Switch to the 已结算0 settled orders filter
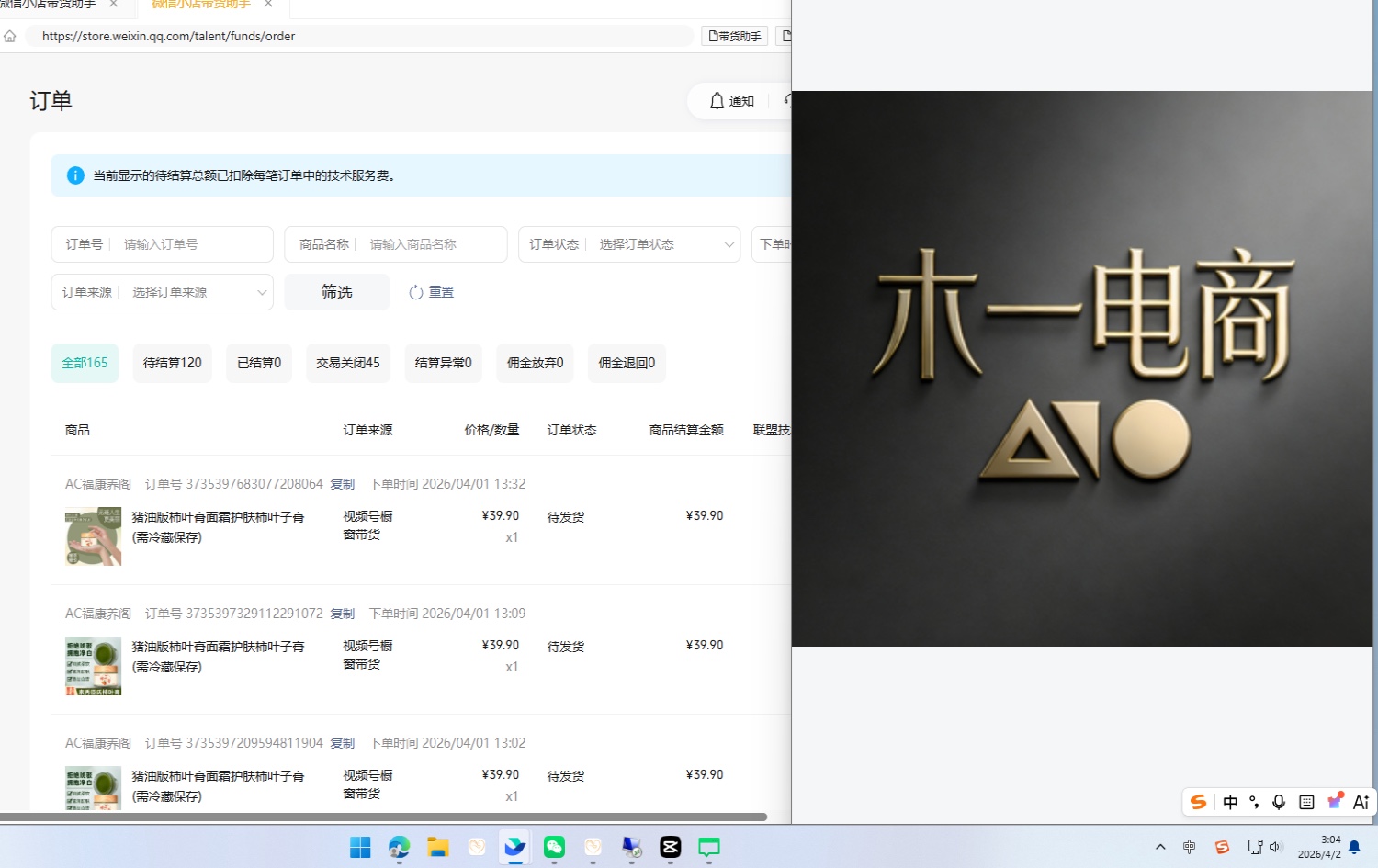The image size is (1378, 868). tap(258, 363)
